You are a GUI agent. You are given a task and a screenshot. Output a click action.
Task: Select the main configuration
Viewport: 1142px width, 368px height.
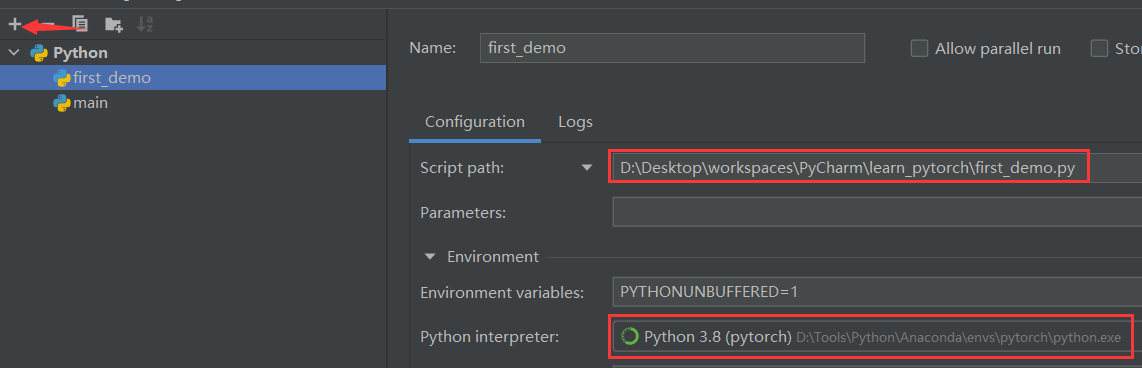point(193,103)
